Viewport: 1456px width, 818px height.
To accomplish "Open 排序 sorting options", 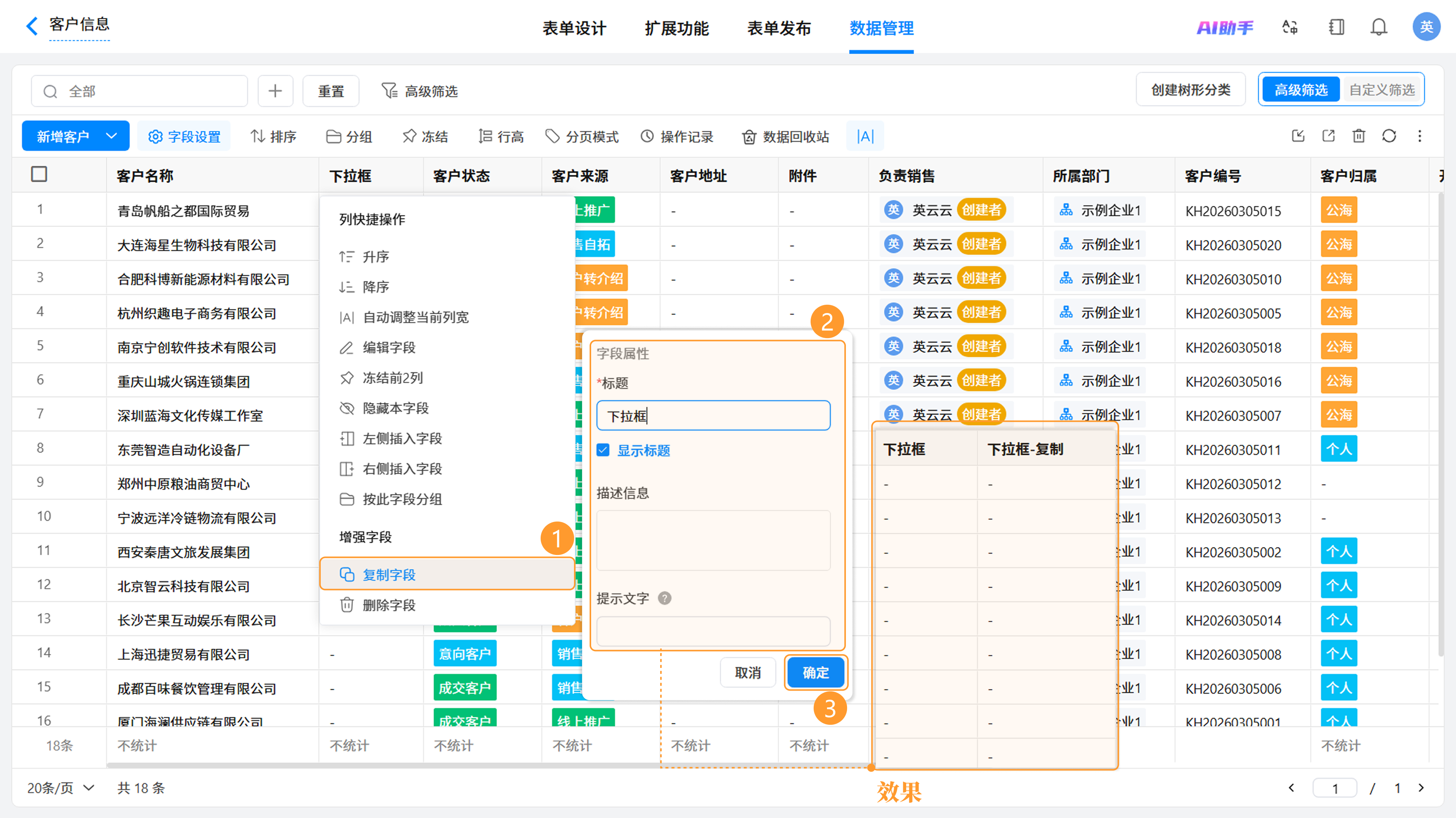I will click(x=273, y=136).
